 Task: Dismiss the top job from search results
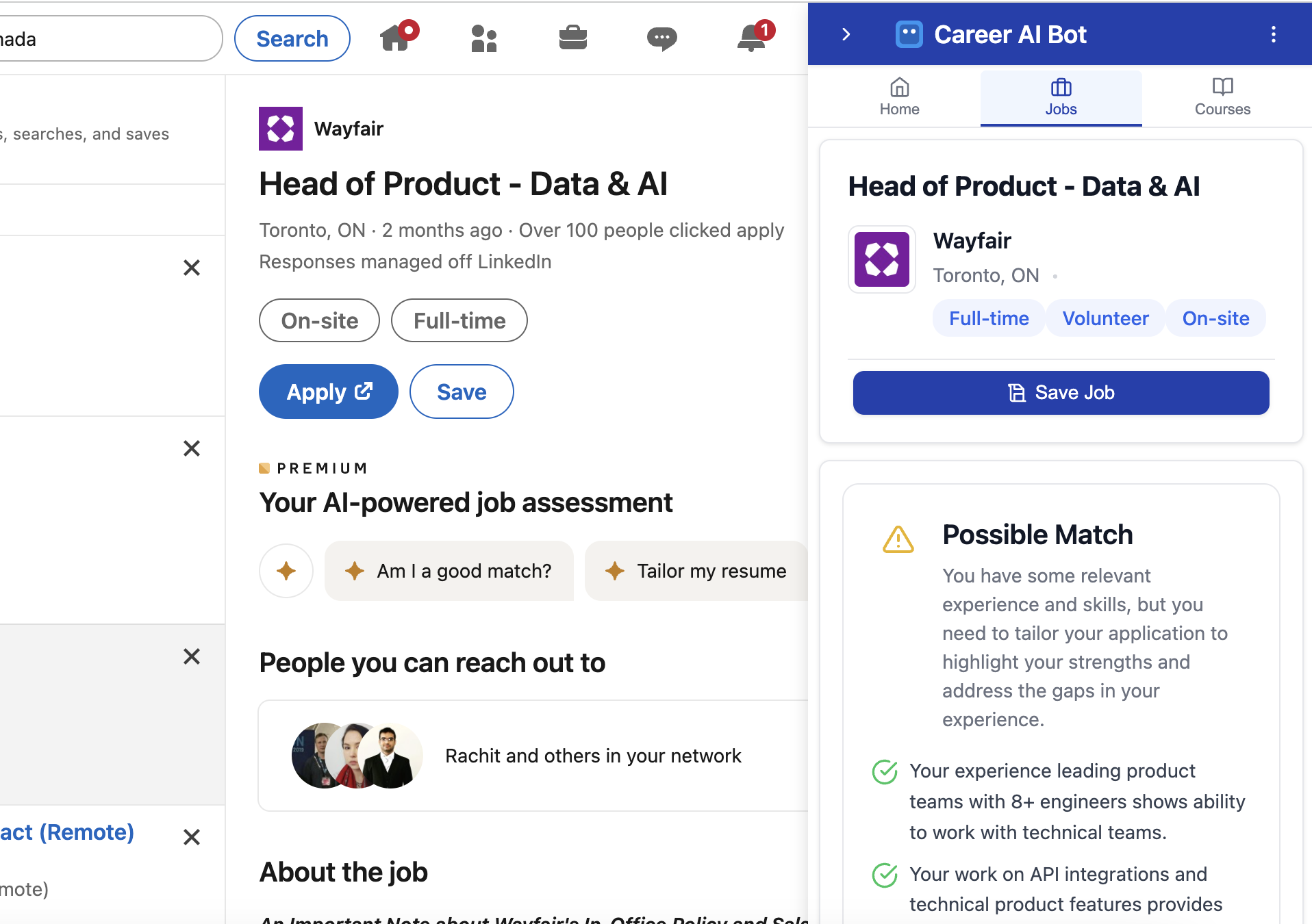pyautogui.click(x=192, y=268)
